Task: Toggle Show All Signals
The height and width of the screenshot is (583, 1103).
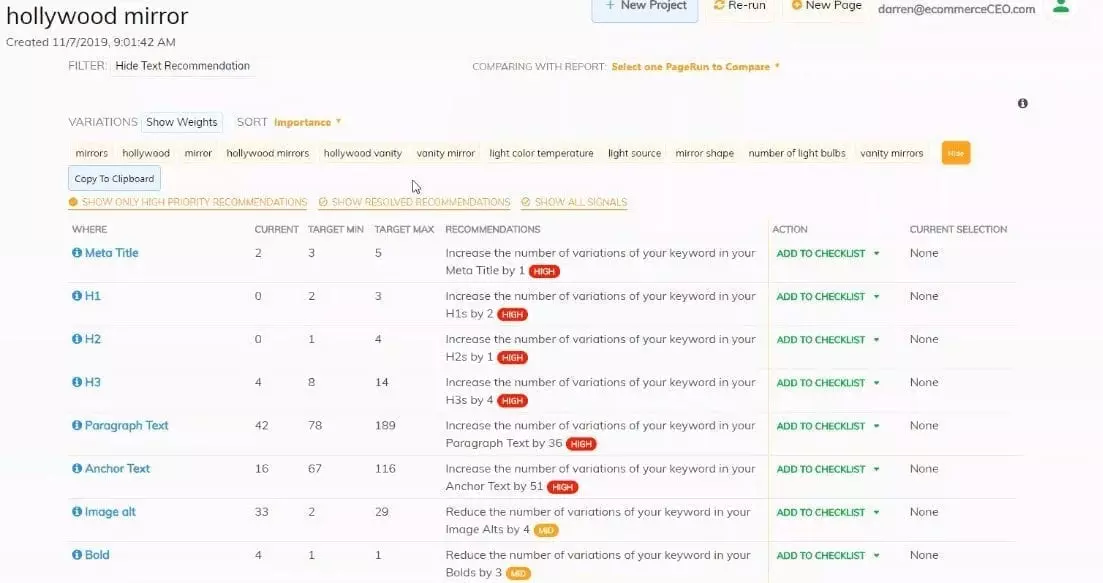Action: point(574,202)
